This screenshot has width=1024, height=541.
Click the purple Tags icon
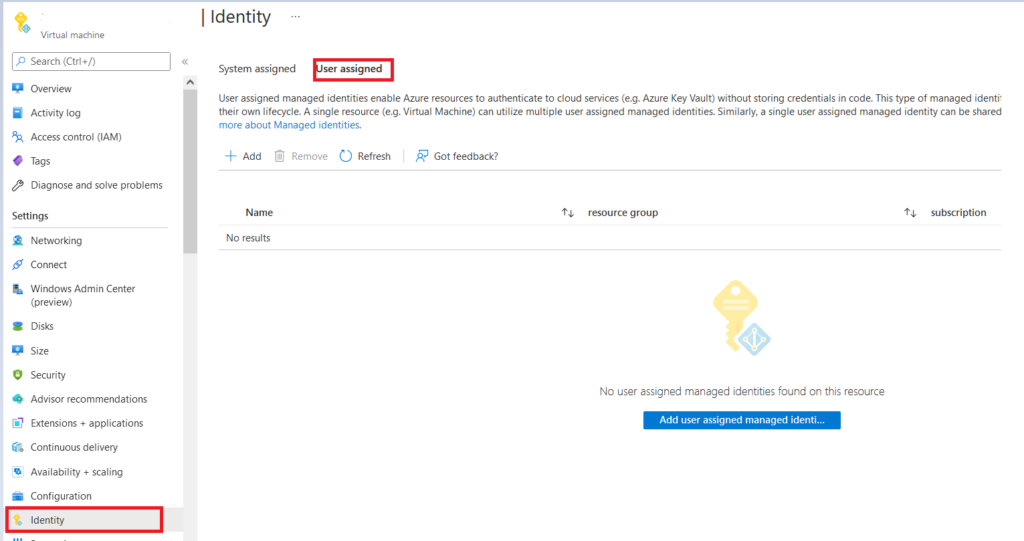tap(18, 161)
